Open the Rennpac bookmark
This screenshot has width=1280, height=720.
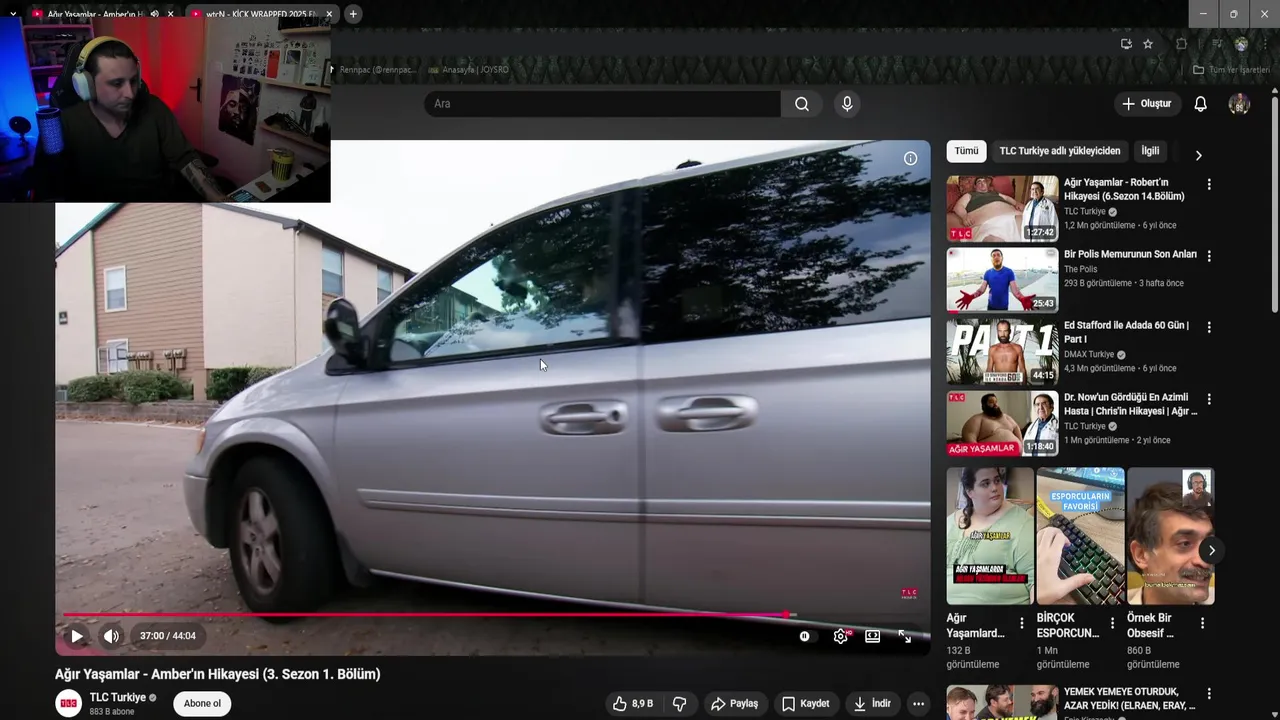(375, 70)
